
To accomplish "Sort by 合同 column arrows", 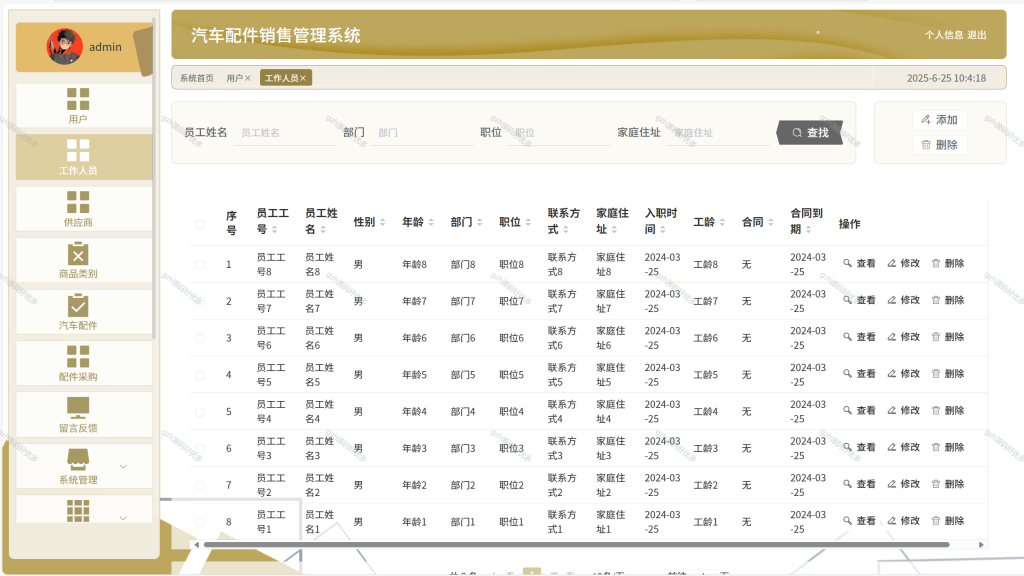I will pos(771,222).
